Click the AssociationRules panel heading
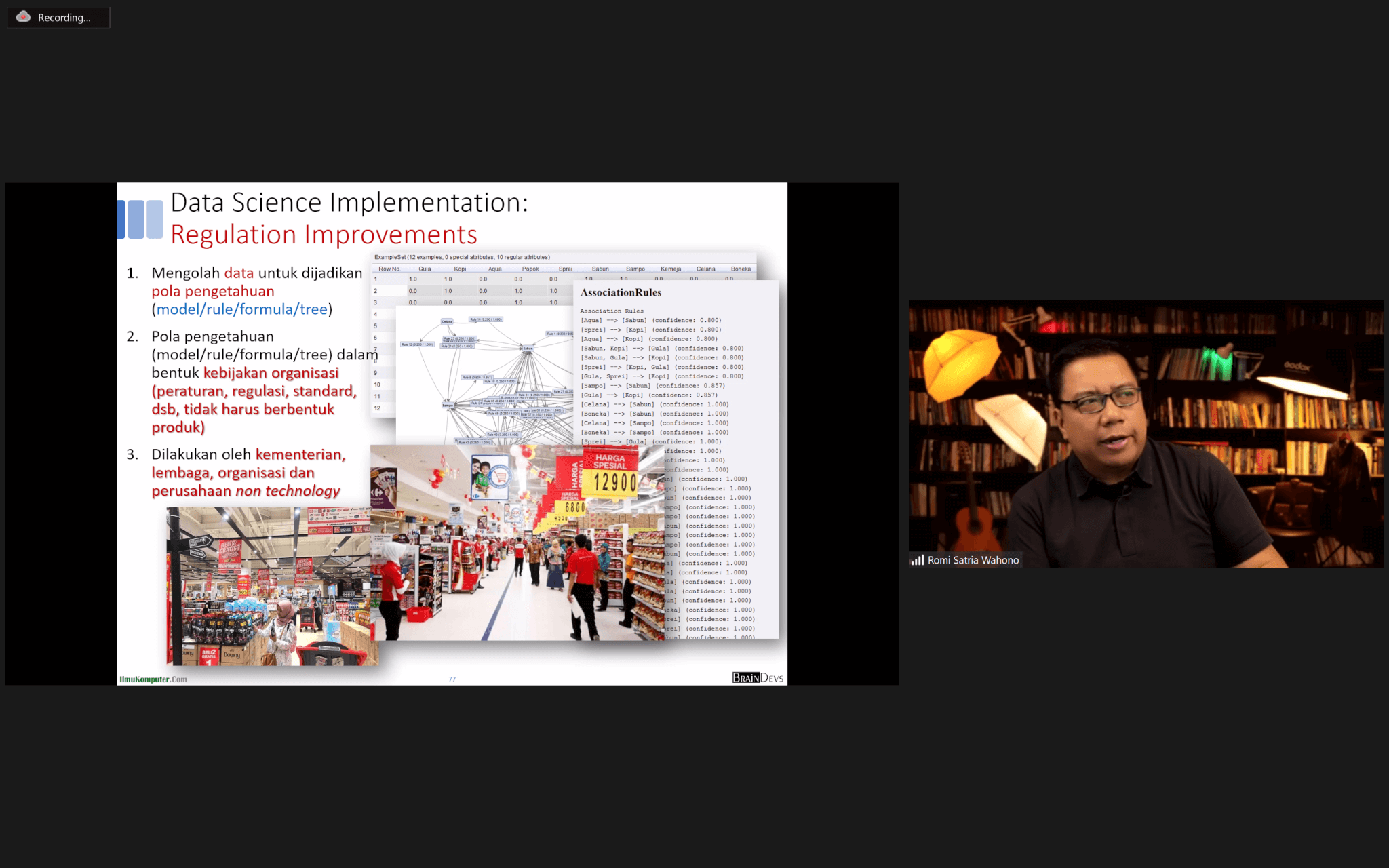 (x=621, y=292)
